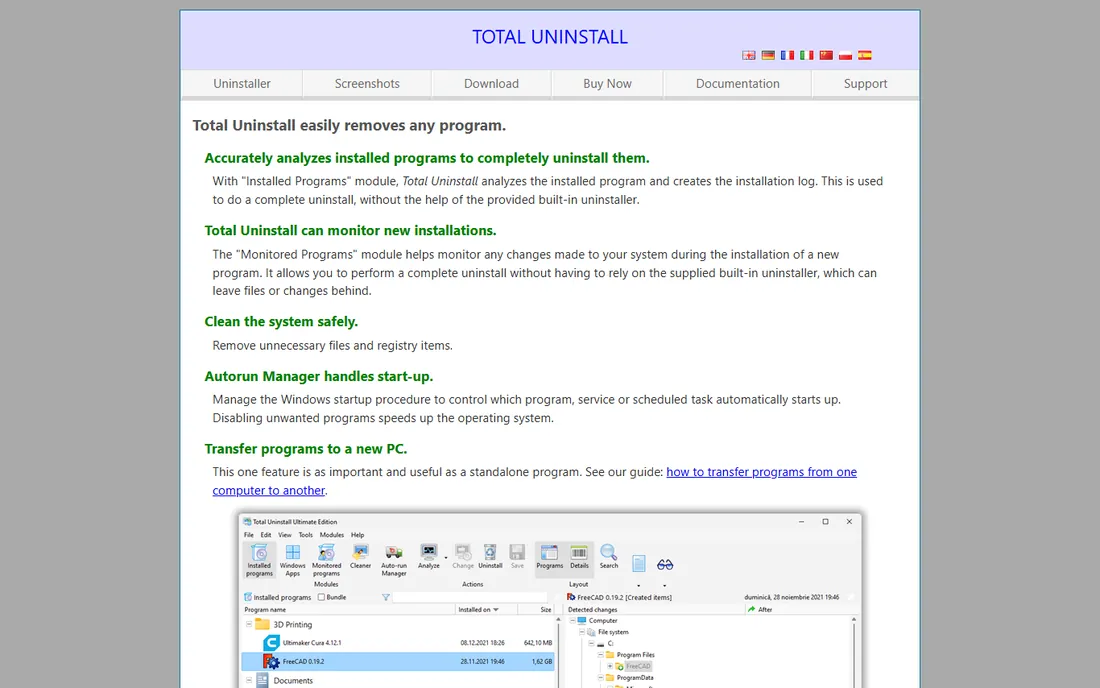
Task: Switch language with the Polish flag icon
Action: (x=845, y=55)
